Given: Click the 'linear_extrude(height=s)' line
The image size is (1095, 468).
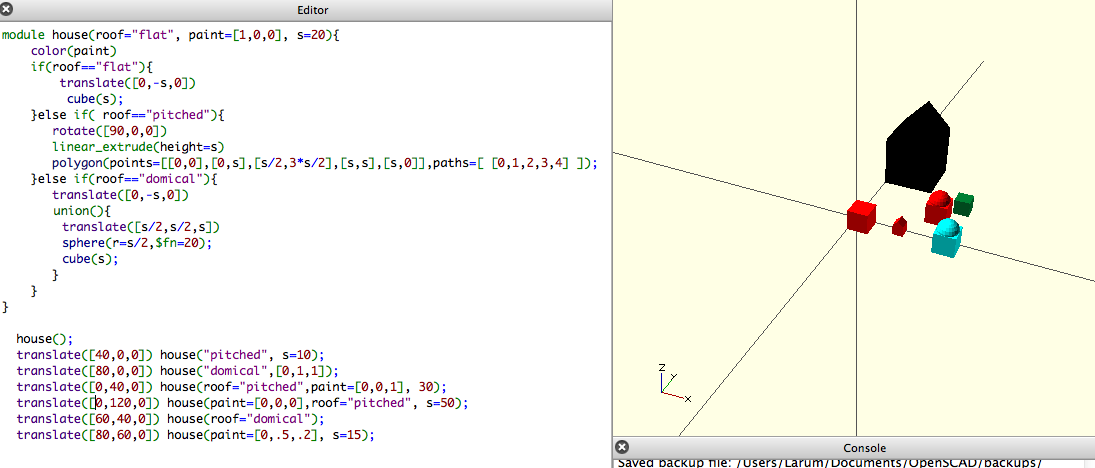Looking at the screenshot, I should [139, 147].
